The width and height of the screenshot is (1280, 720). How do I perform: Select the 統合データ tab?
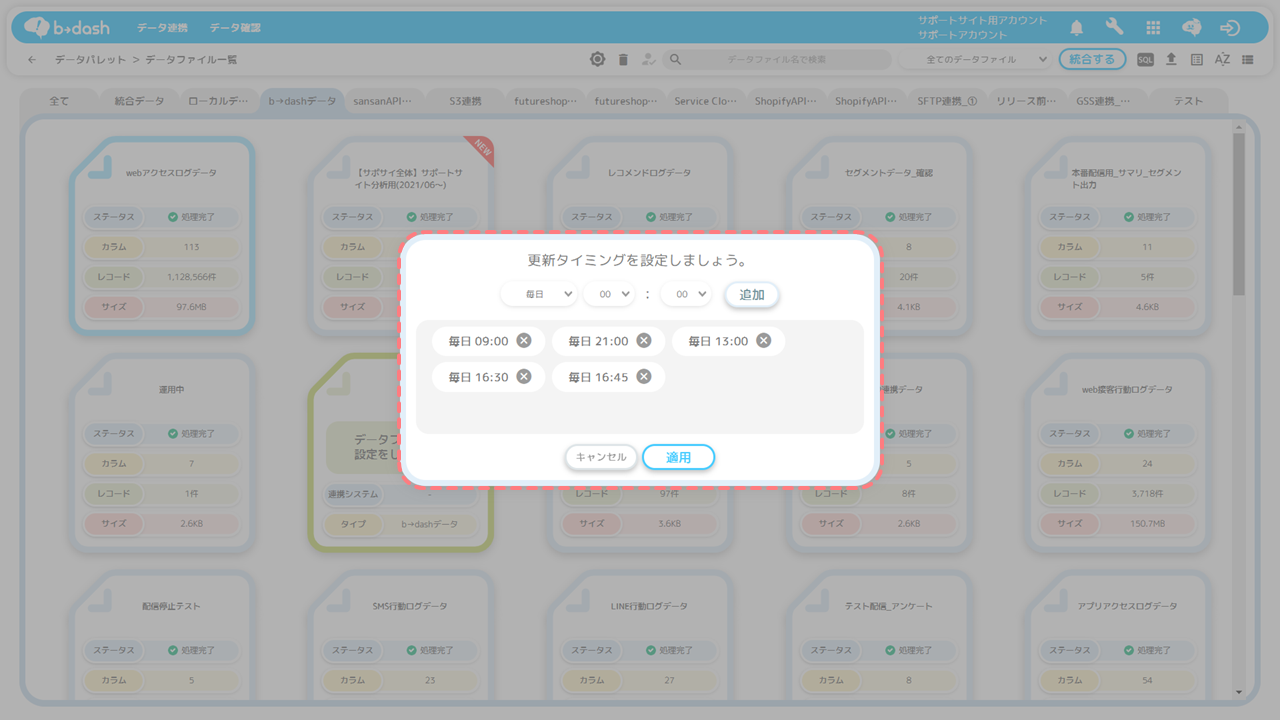point(140,101)
